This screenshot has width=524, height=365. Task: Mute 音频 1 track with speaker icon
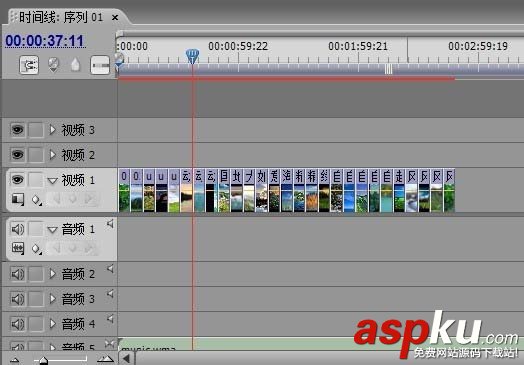pos(17,229)
